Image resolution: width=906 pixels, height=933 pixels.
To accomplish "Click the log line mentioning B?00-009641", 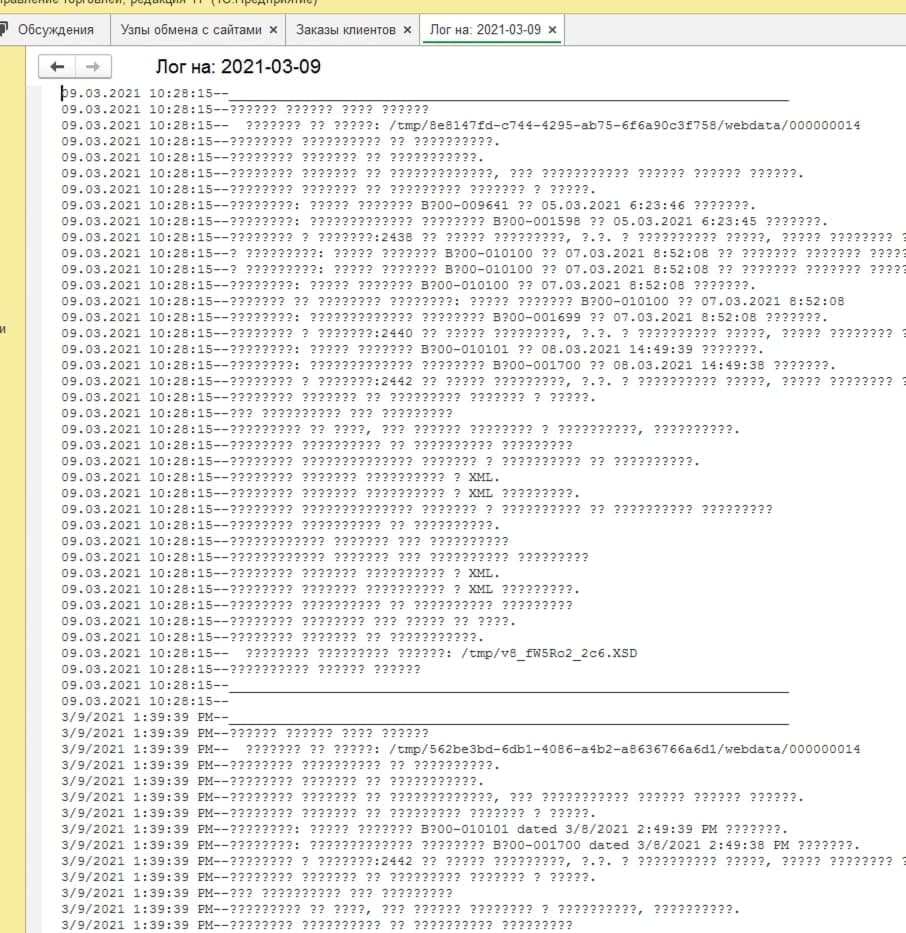I will pyautogui.click(x=408, y=205).
